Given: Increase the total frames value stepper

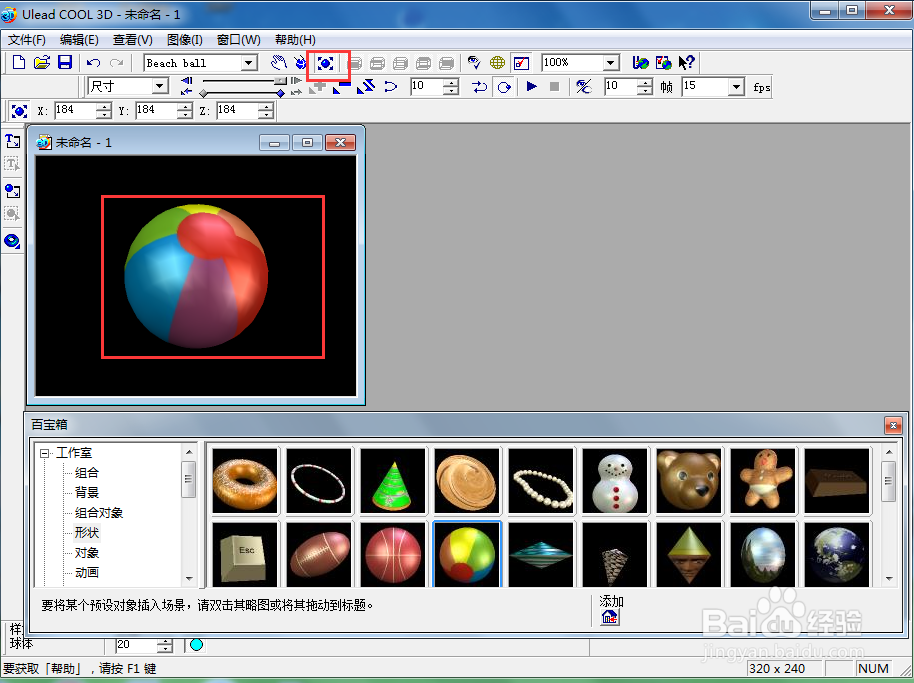Looking at the screenshot, I should [x=644, y=83].
